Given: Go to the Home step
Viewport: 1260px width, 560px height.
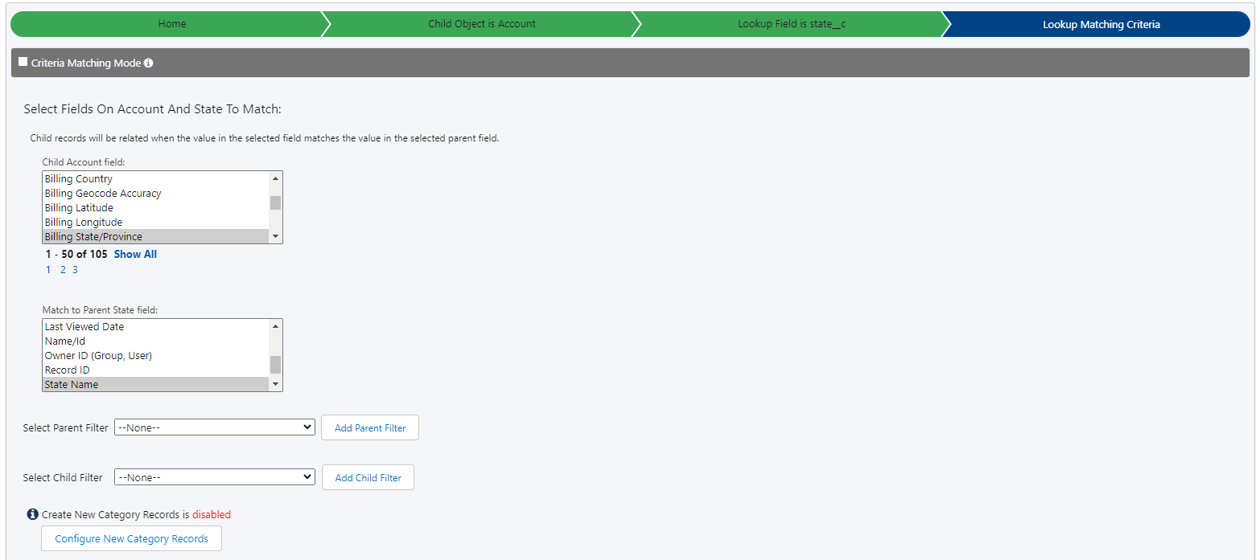Looking at the screenshot, I should point(172,24).
